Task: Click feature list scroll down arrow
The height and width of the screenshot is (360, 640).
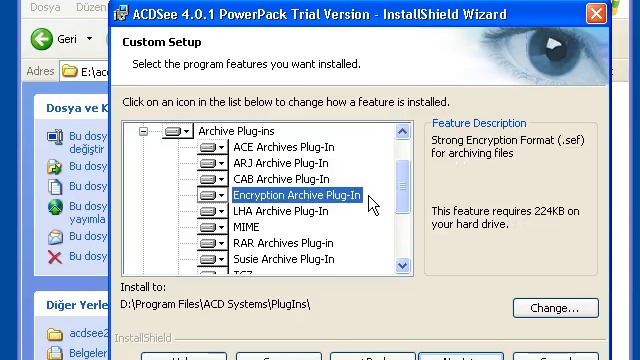Action: (402, 266)
